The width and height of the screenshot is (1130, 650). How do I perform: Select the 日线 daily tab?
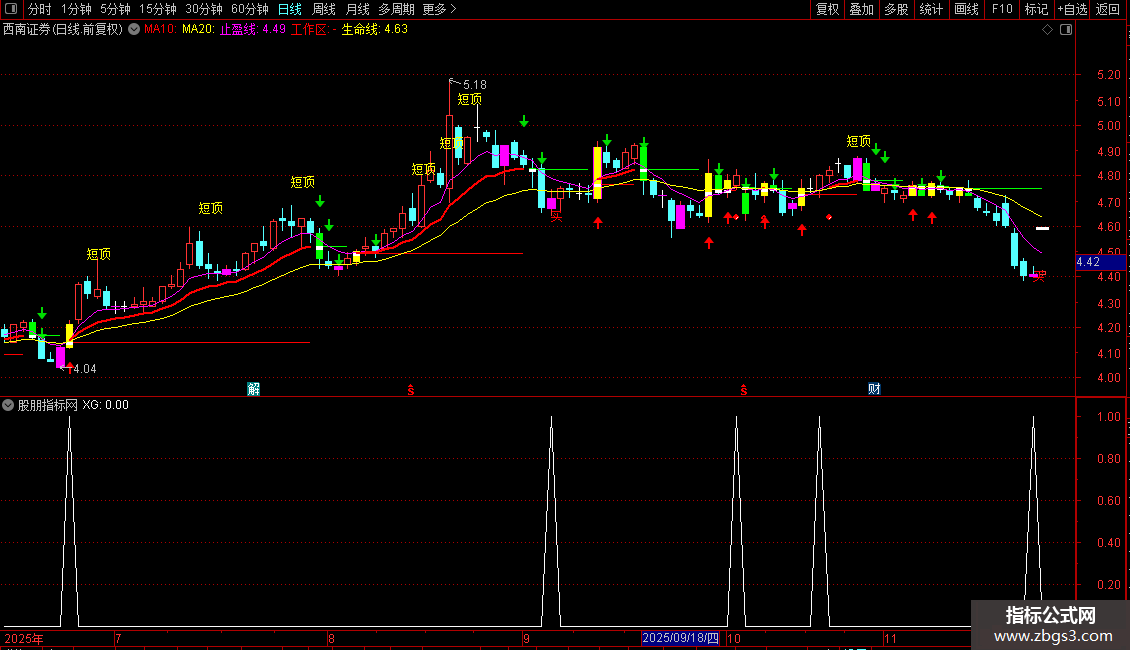pos(290,9)
